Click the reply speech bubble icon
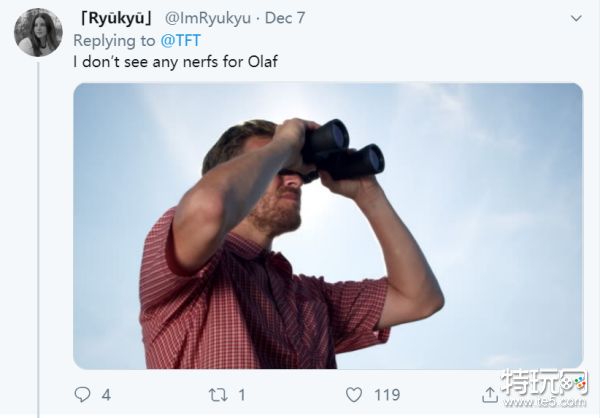 (x=83, y=394)
